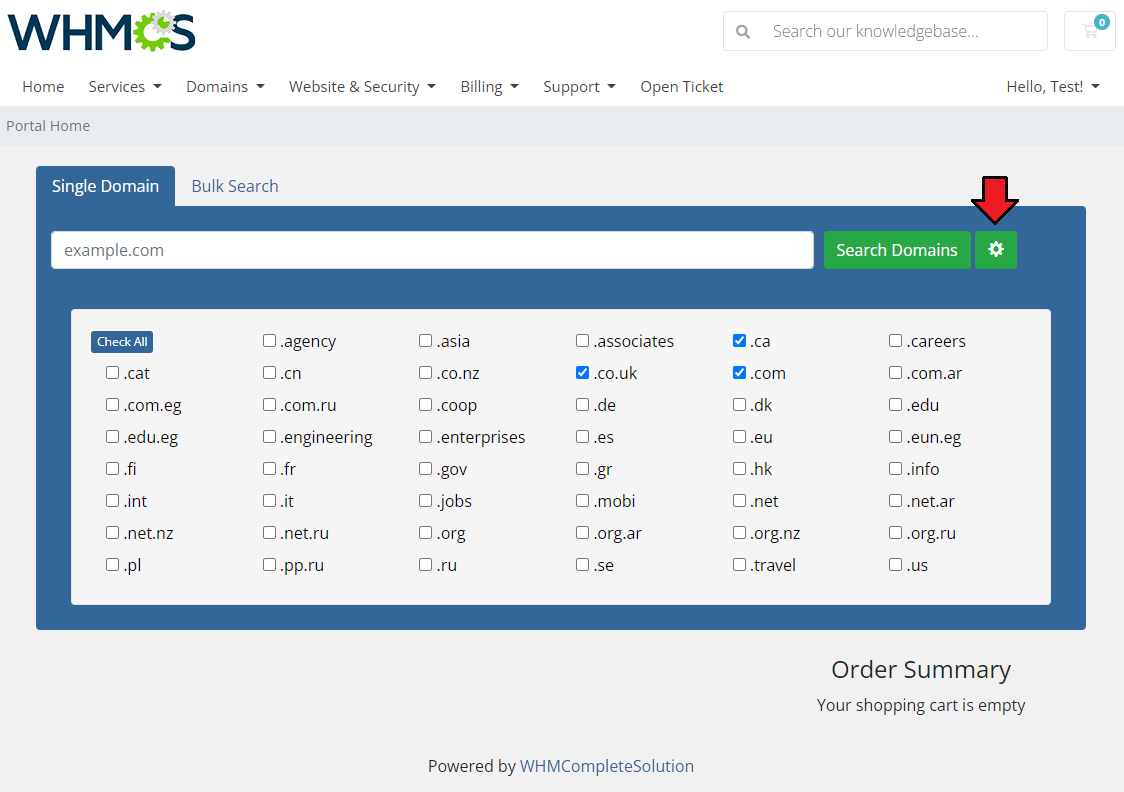
Task: Check the .de extension
Action: point(582,405)
